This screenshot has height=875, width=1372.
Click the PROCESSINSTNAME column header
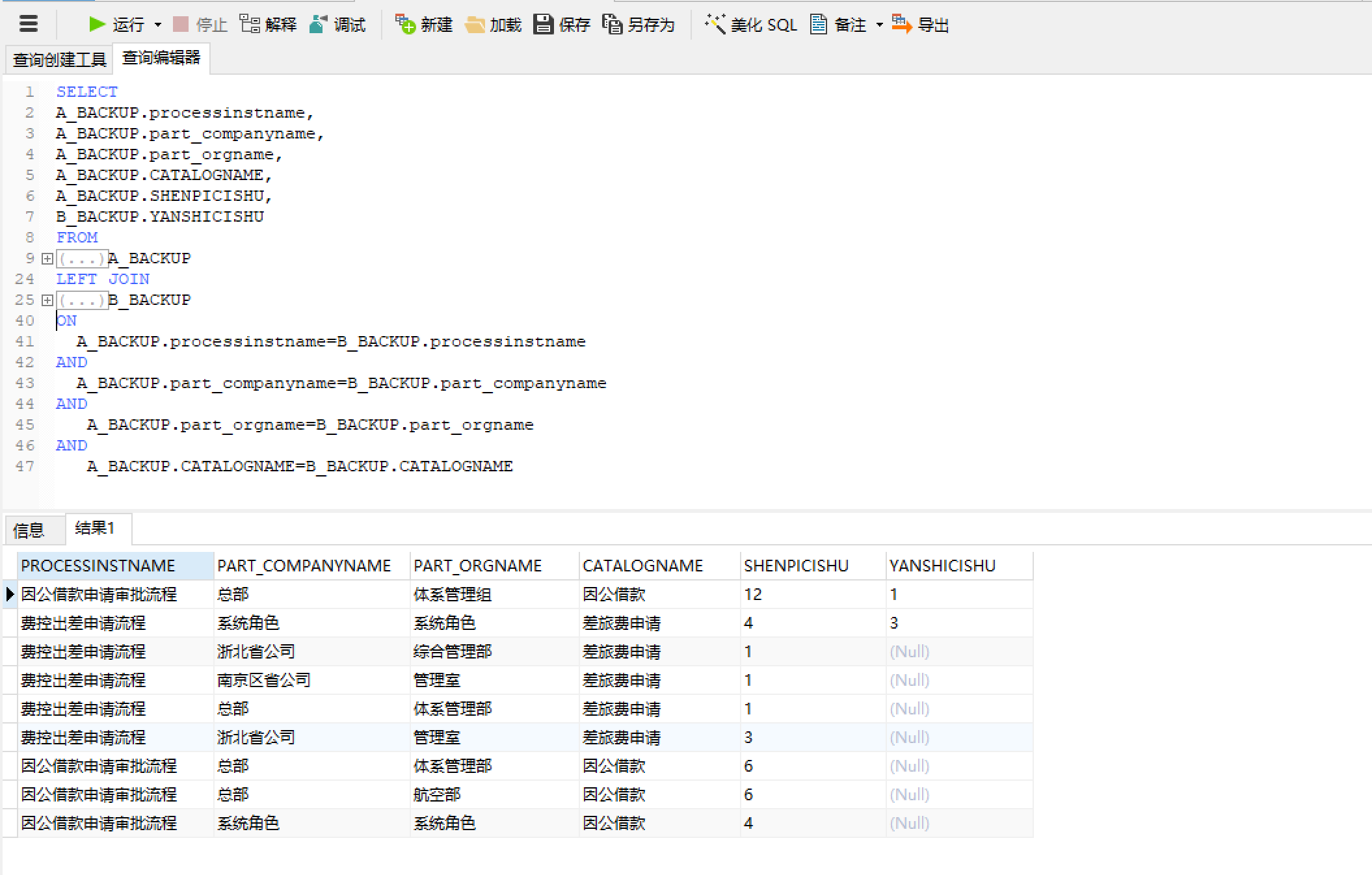(x=98, y=566)
